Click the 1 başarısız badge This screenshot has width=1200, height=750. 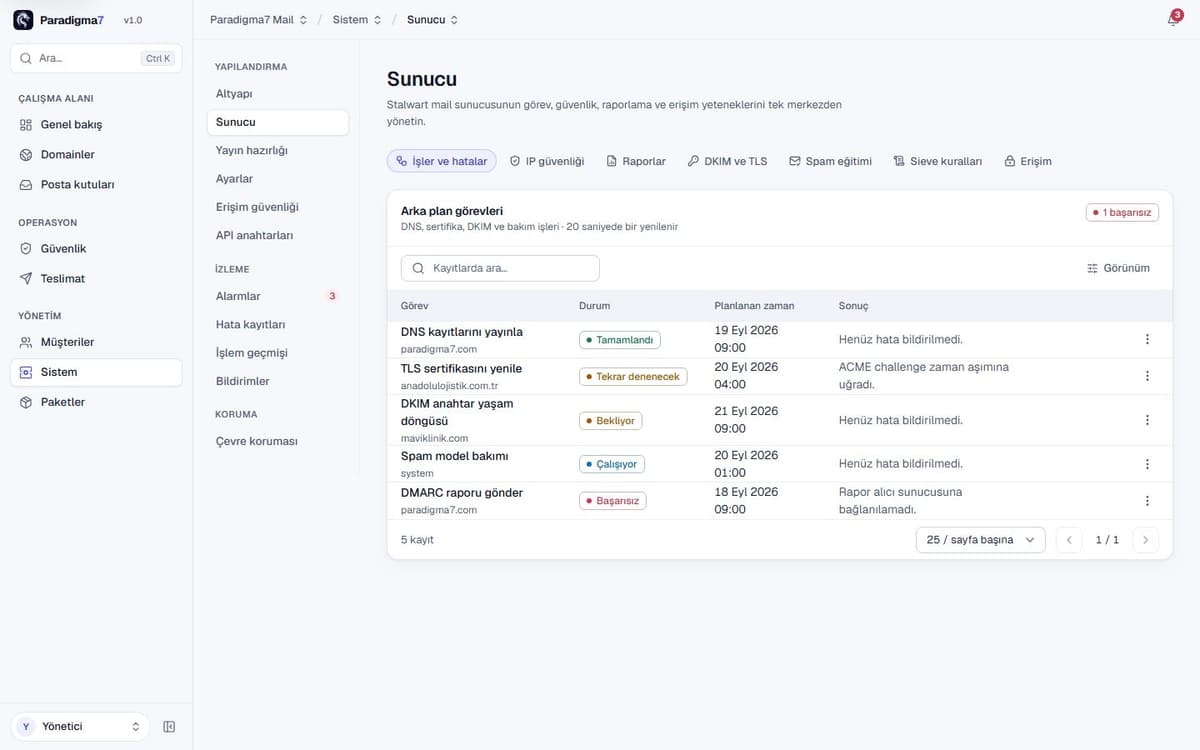[x=1122, y=213]
